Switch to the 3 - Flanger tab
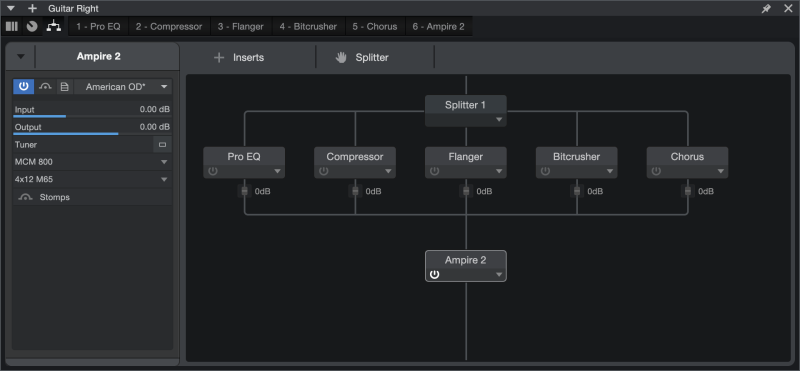The image size is (800, 371). (x=241, y=27)
